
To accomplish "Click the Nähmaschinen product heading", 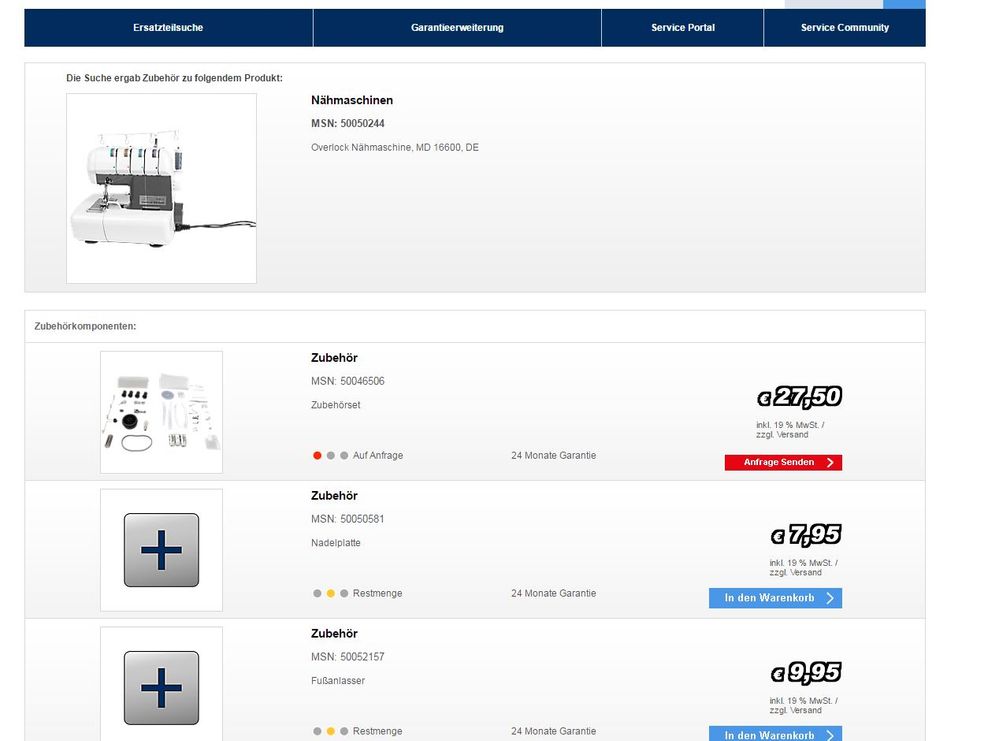I will [x=351, y=100].
